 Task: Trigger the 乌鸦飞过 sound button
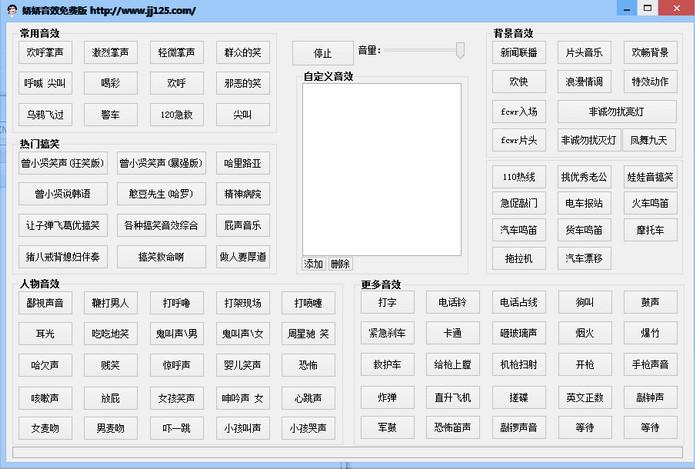[46, 116]
